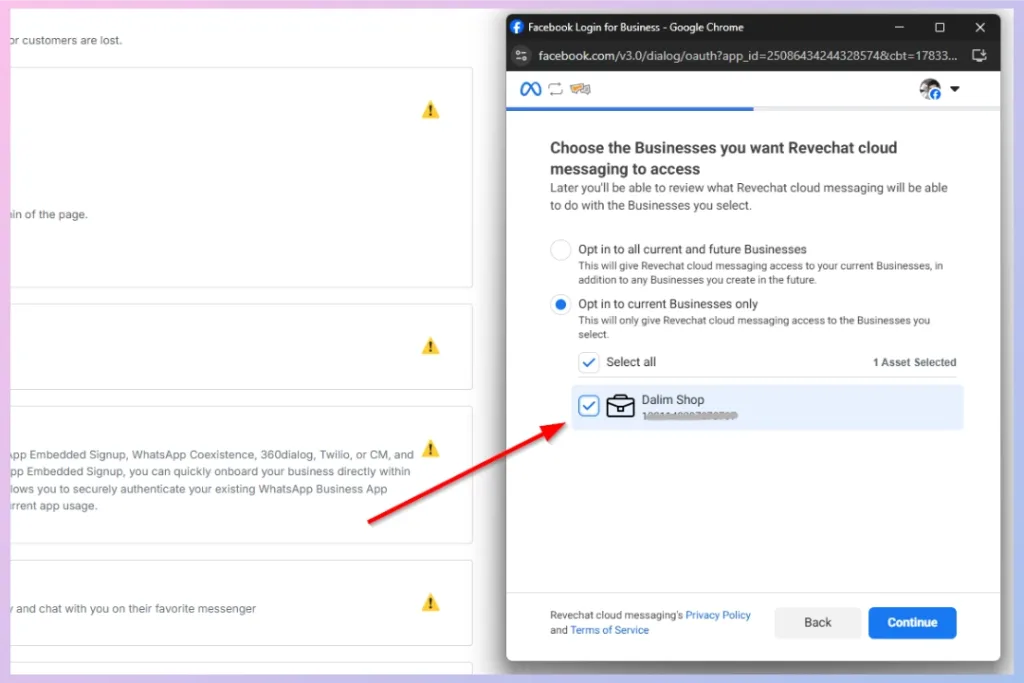Viewport: 1024px width, 683px height.
Task: Click the Facebook favicon in window title bar
Action: (x=517, y=27)
